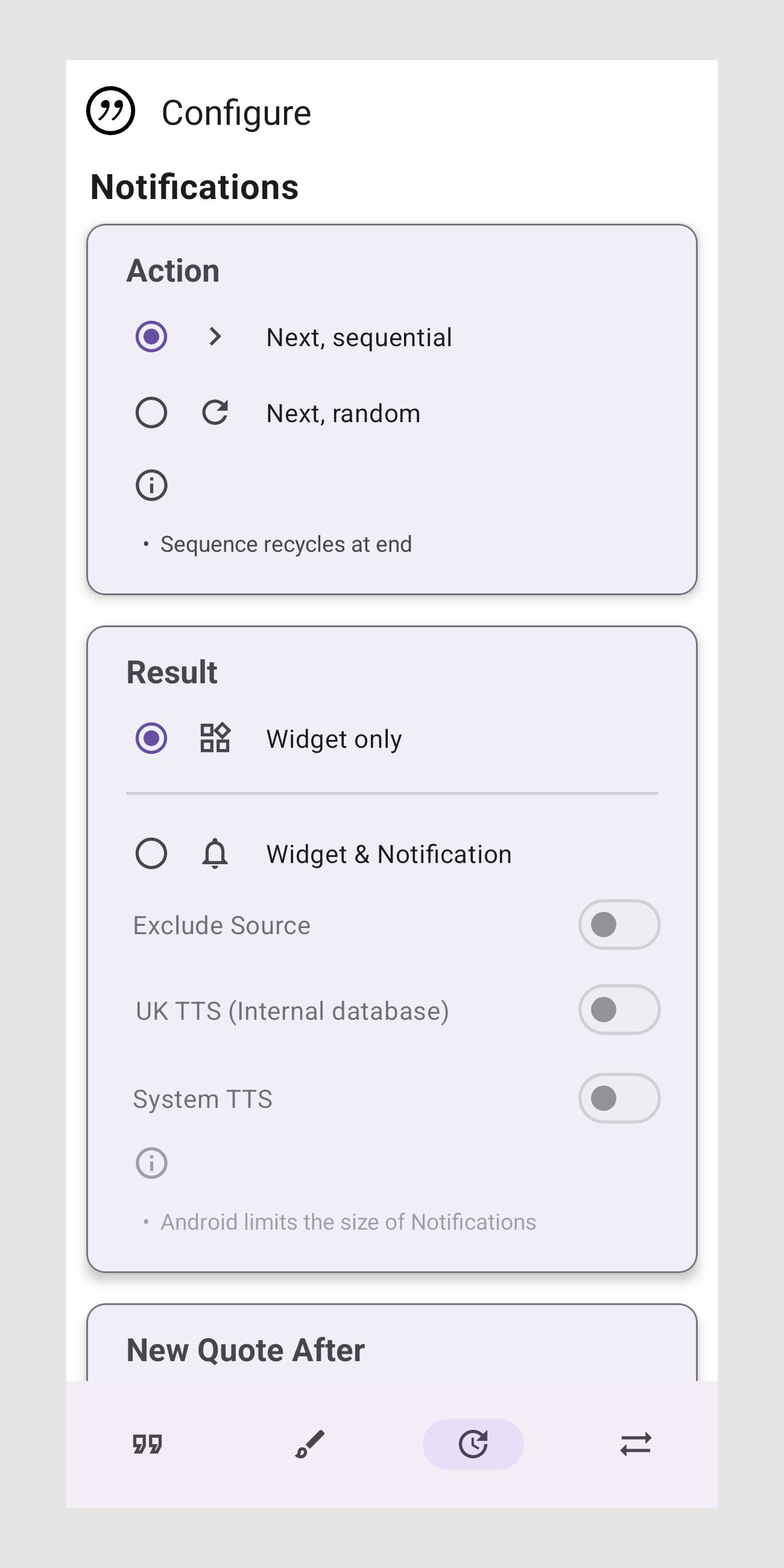Viewport: 784px width, 1568px height.
Task: Tap the chevron icon beside Next, sequential
Action: 215,337
